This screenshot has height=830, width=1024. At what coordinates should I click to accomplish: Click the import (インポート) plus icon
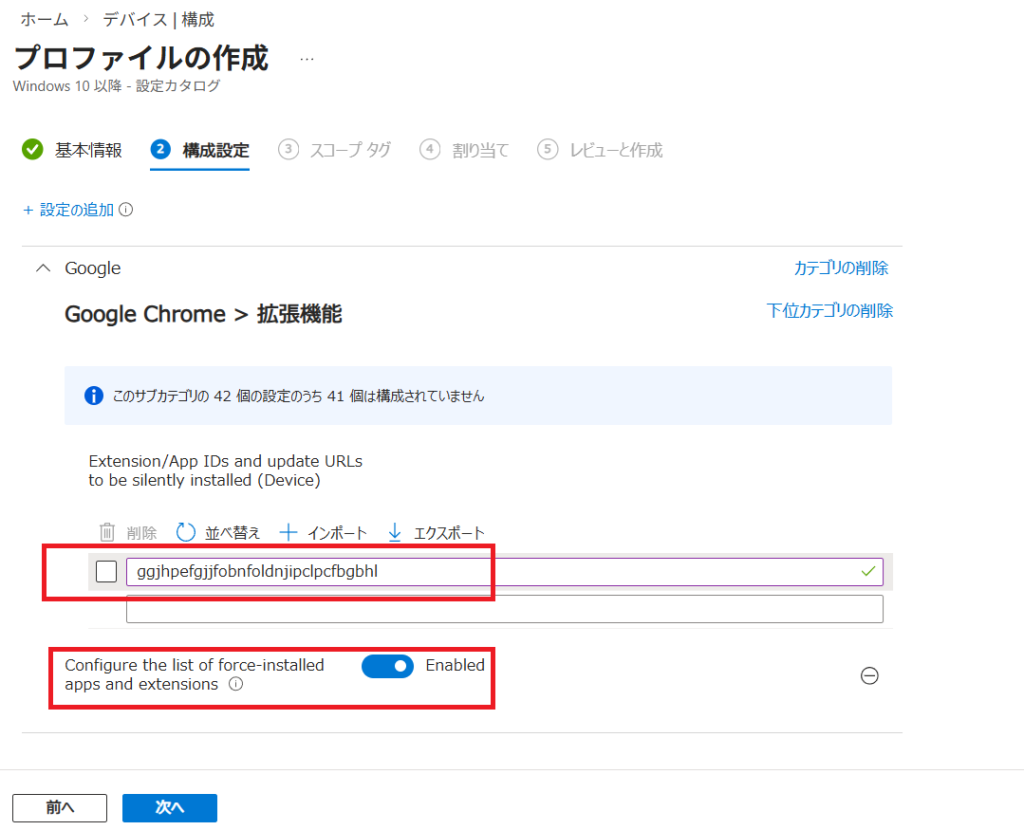pyautogui.click(x=288, y=533)
